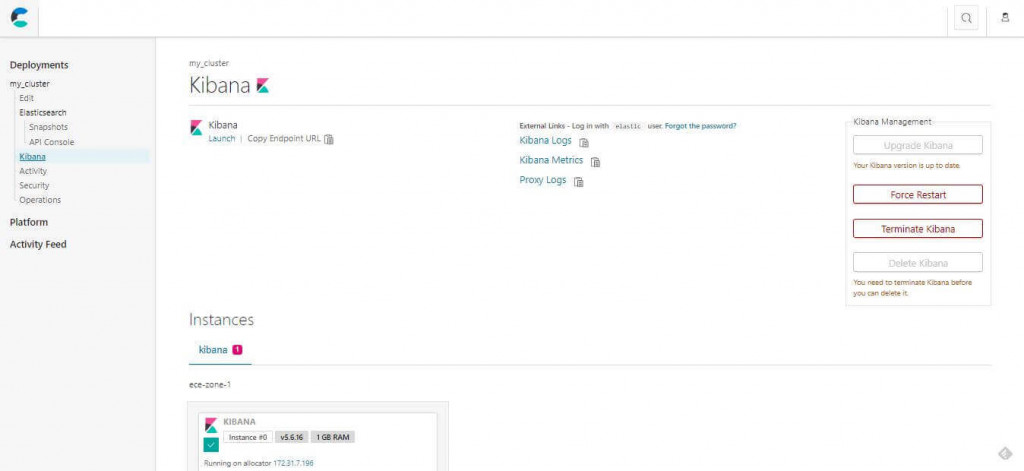
Task: Open Elasticsearch sidebar item
Action: coord(42,112)
